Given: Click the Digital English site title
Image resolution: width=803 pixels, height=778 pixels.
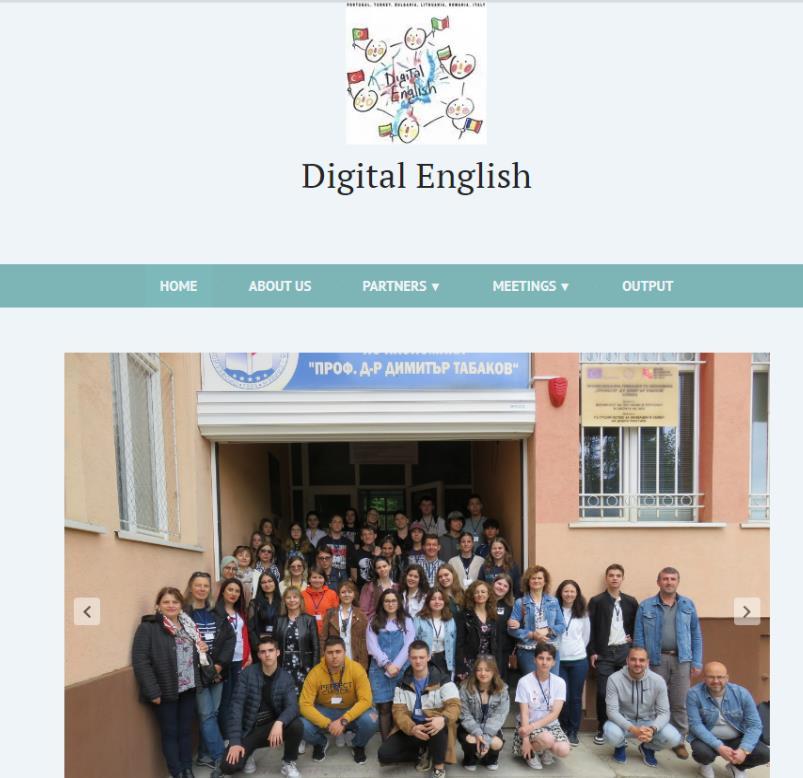Looking at the screenshot, I should 416,176.
